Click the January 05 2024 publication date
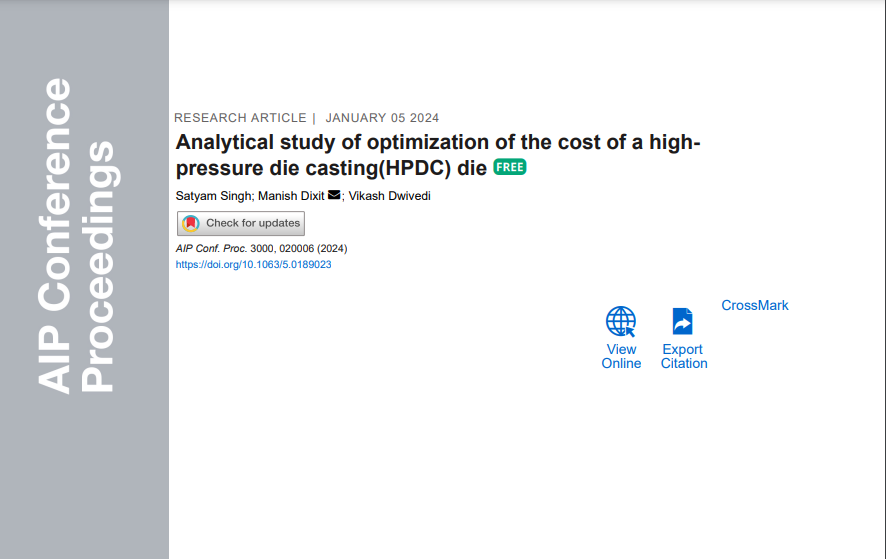Screen dimensions: 886x559 tap(382, 118)
